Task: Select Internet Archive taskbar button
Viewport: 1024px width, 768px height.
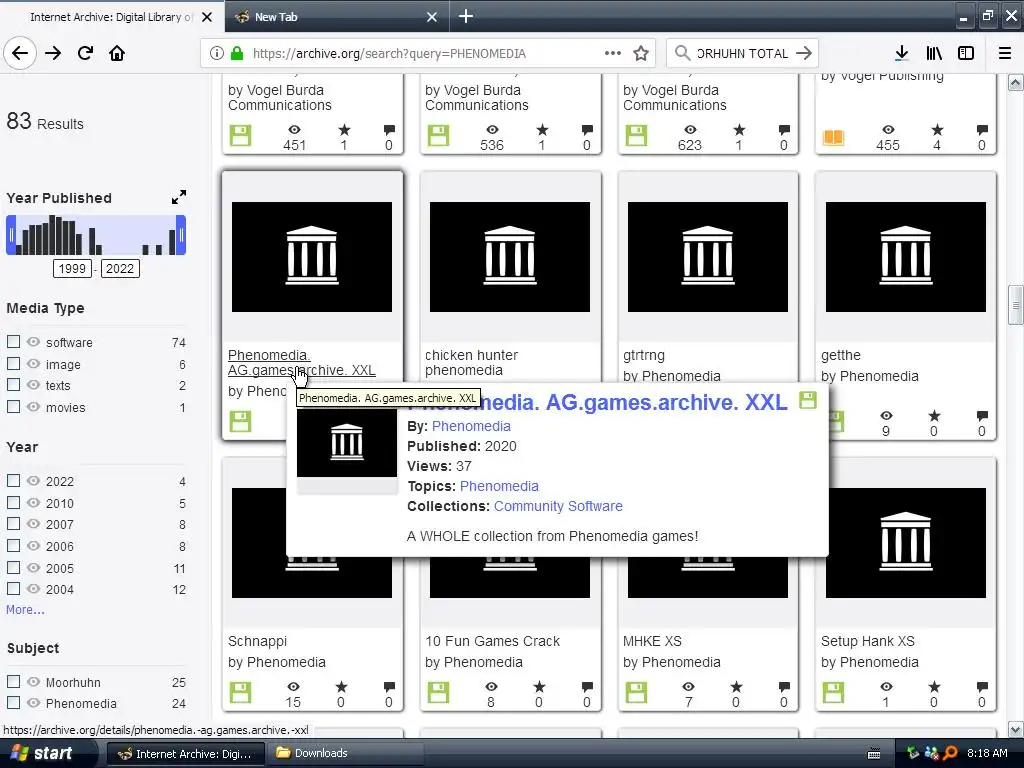Action: pos(186,753)
